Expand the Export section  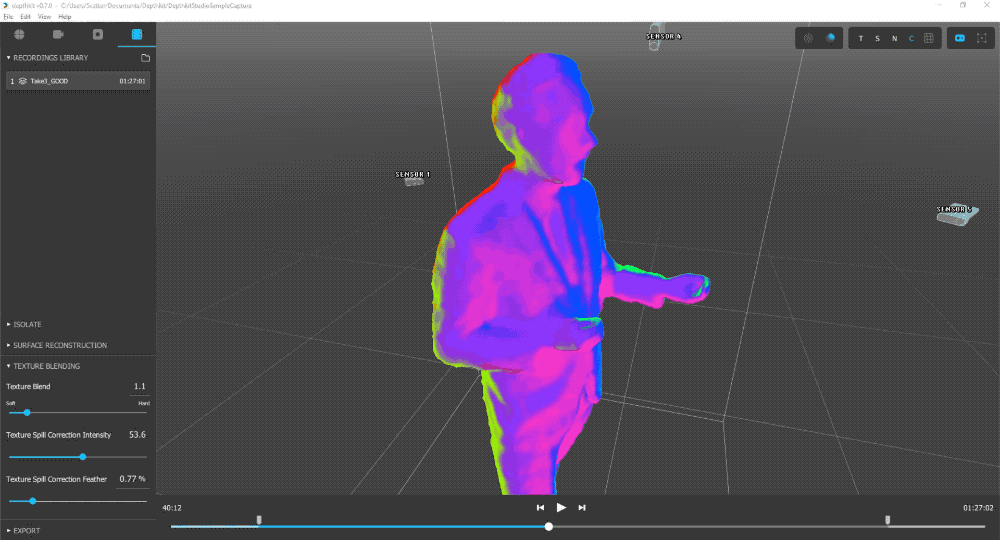coord(27,530)
